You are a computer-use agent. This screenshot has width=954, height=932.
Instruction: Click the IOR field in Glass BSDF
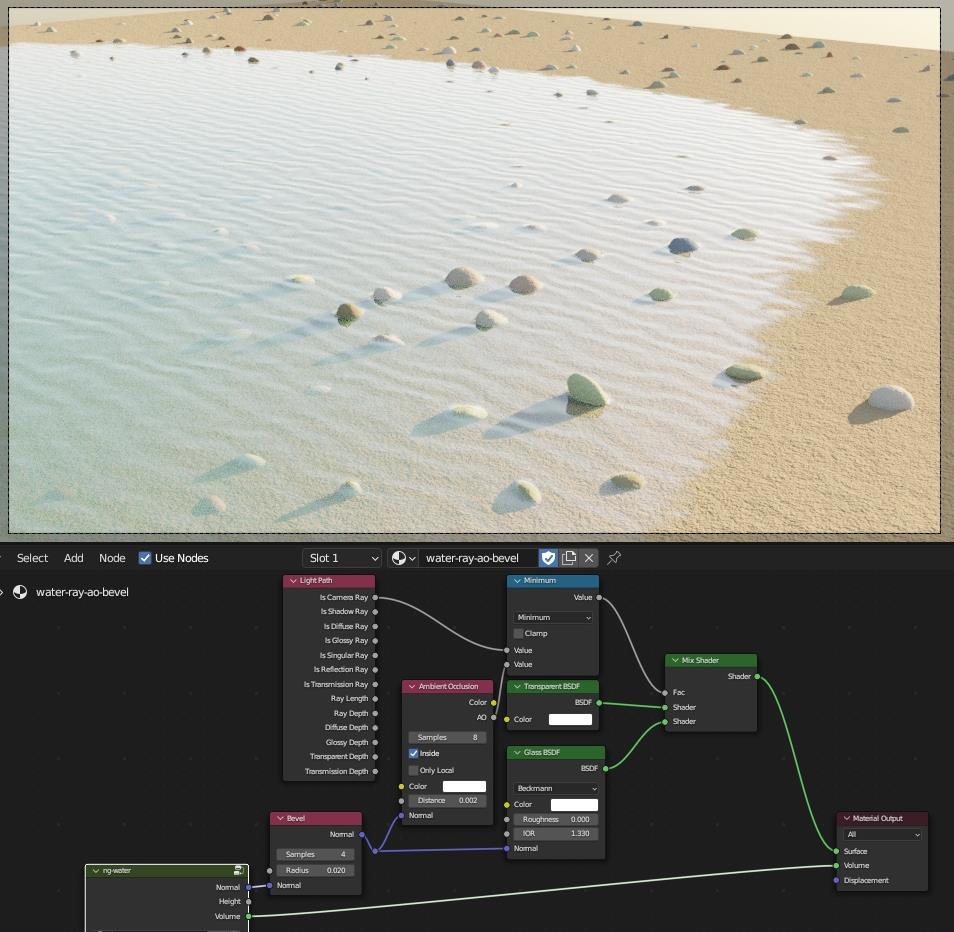click(x=555, y=834)
